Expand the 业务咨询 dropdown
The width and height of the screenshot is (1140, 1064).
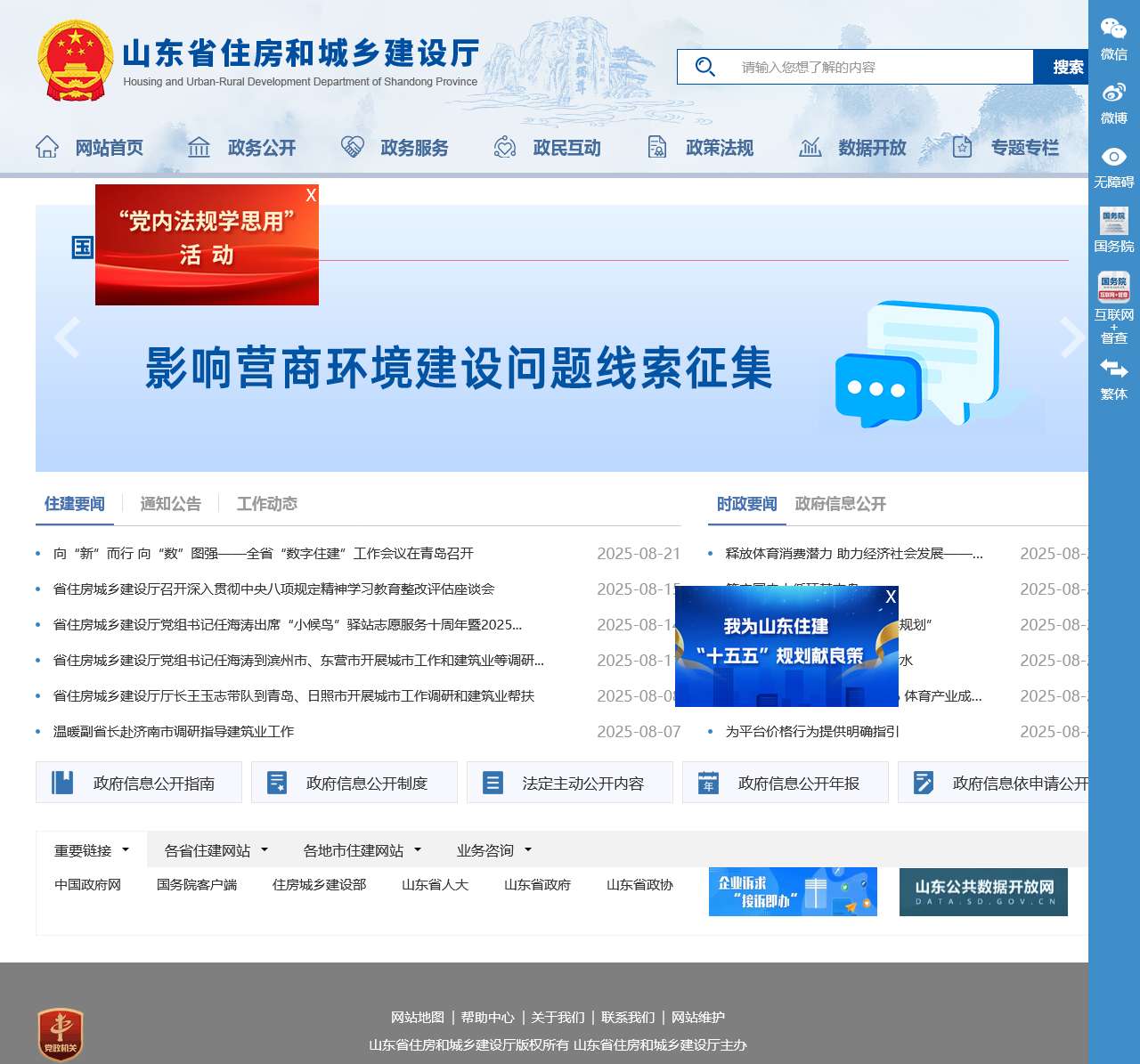pyautogui.click(x=490, y=849)
